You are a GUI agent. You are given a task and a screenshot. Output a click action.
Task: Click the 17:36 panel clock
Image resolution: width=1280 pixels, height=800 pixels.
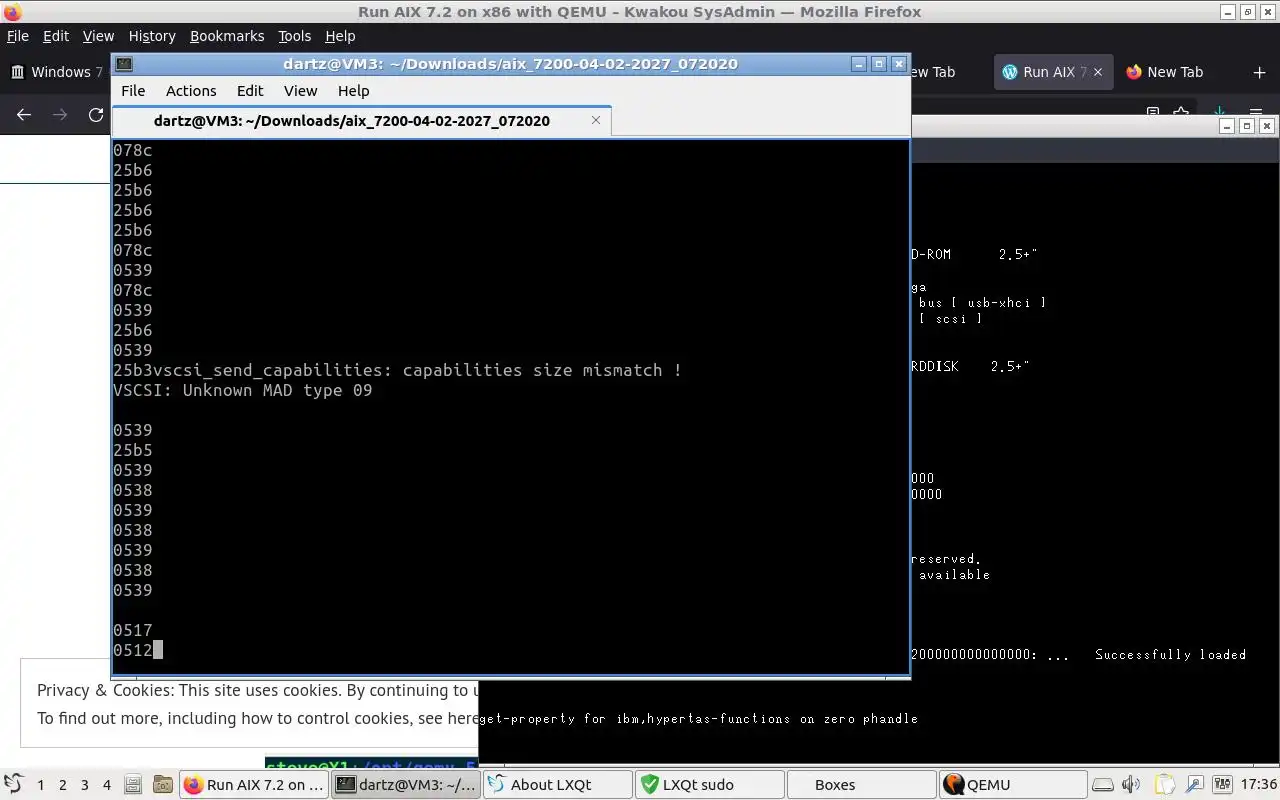coord(1258,785)
